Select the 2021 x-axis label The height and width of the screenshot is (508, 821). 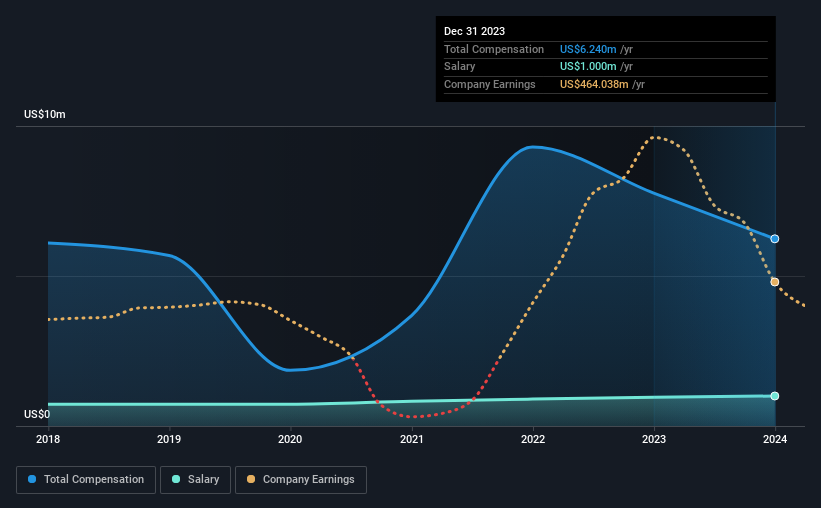pos(412,439)
